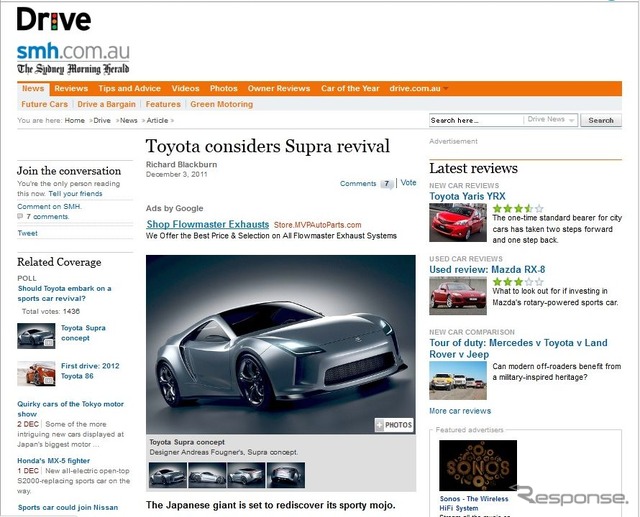Open 'Quirky cars of the Tokyo motor show'
Image resolution: width=640 pixels, height=517 pixels.
pos(70,409)
